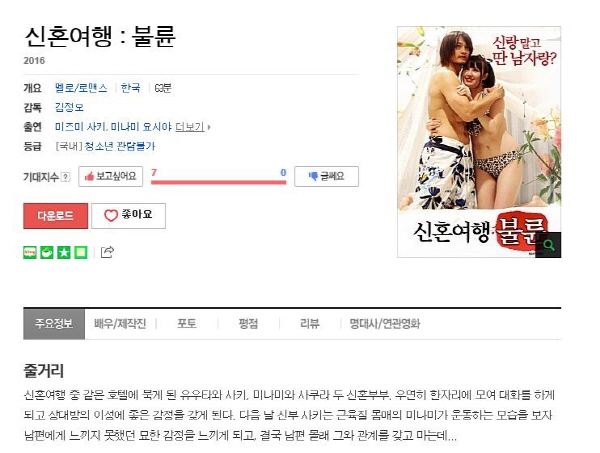The height and width of the screenshot is (453, 600).
Task: Open the 리뷰 tab
Action: tap(310, 324)
